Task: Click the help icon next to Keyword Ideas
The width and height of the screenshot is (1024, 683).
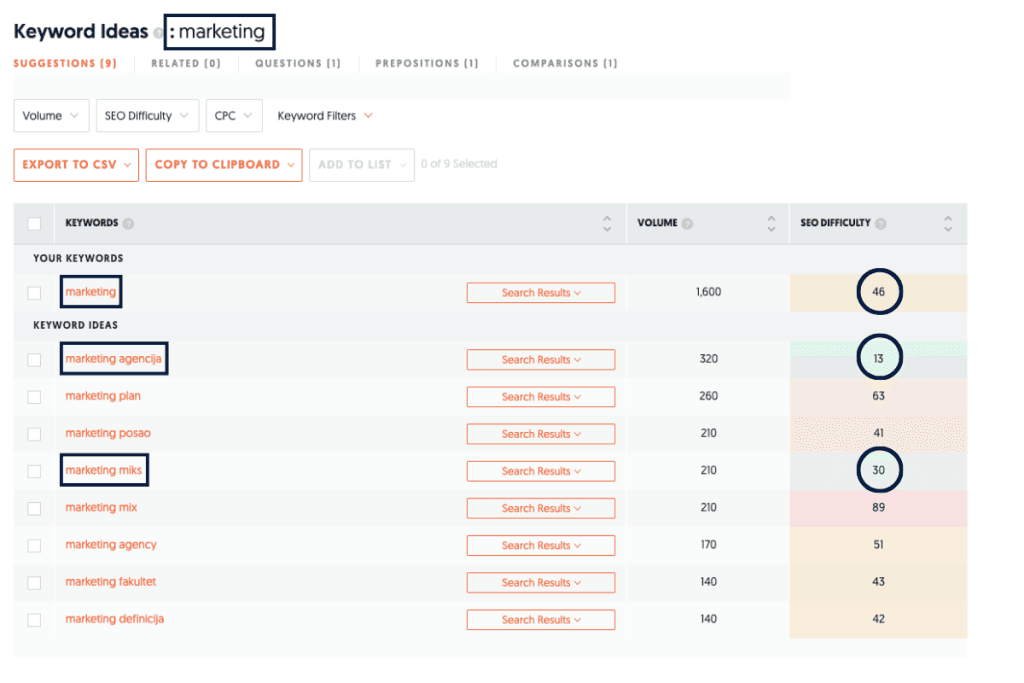Action: (159, 33)
